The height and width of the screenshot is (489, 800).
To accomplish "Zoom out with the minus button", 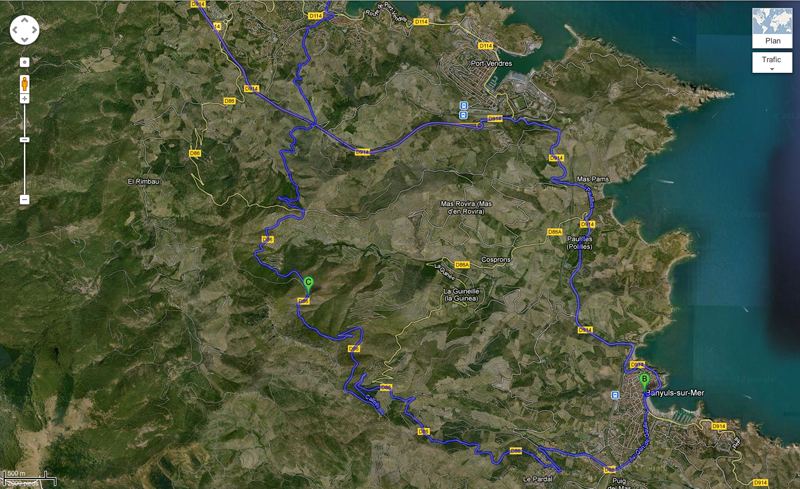I will pyautogui.click(x=24, y=199).
